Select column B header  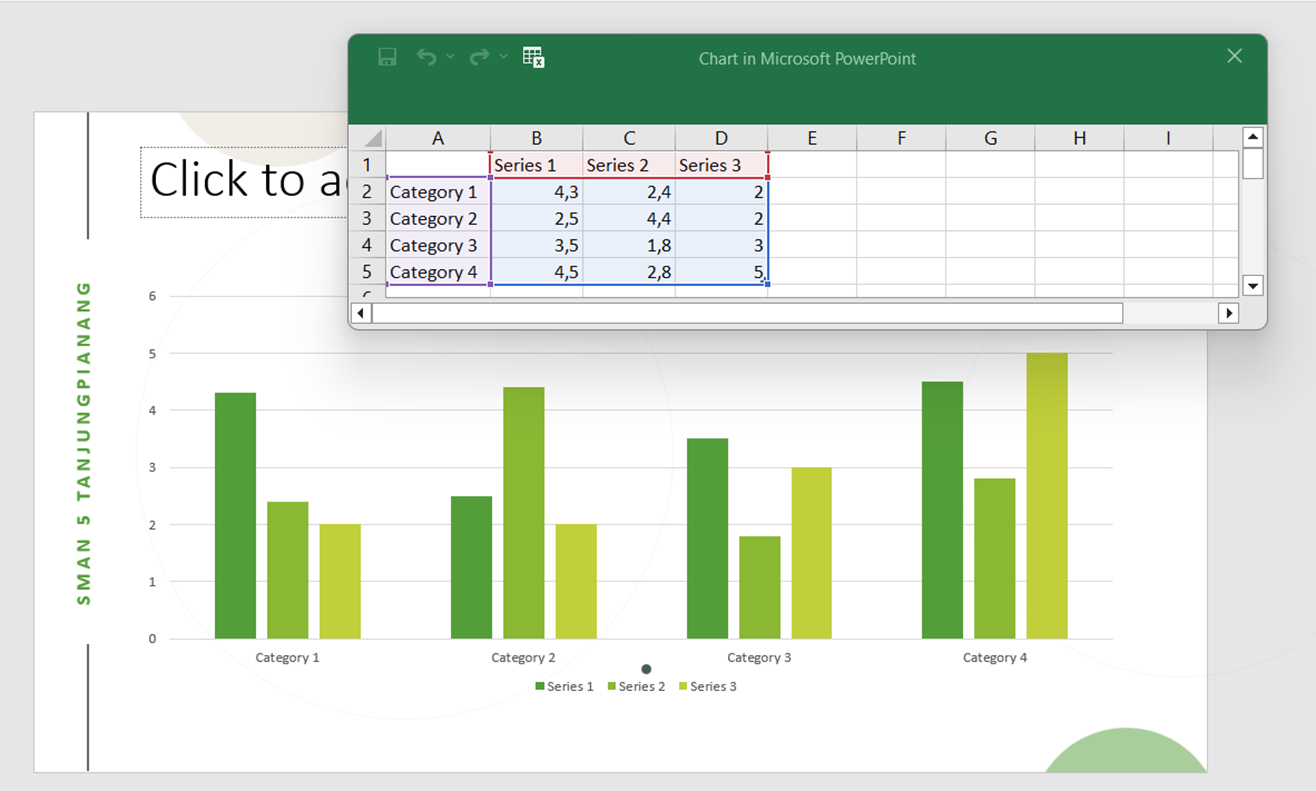click(x=537, y=138)
